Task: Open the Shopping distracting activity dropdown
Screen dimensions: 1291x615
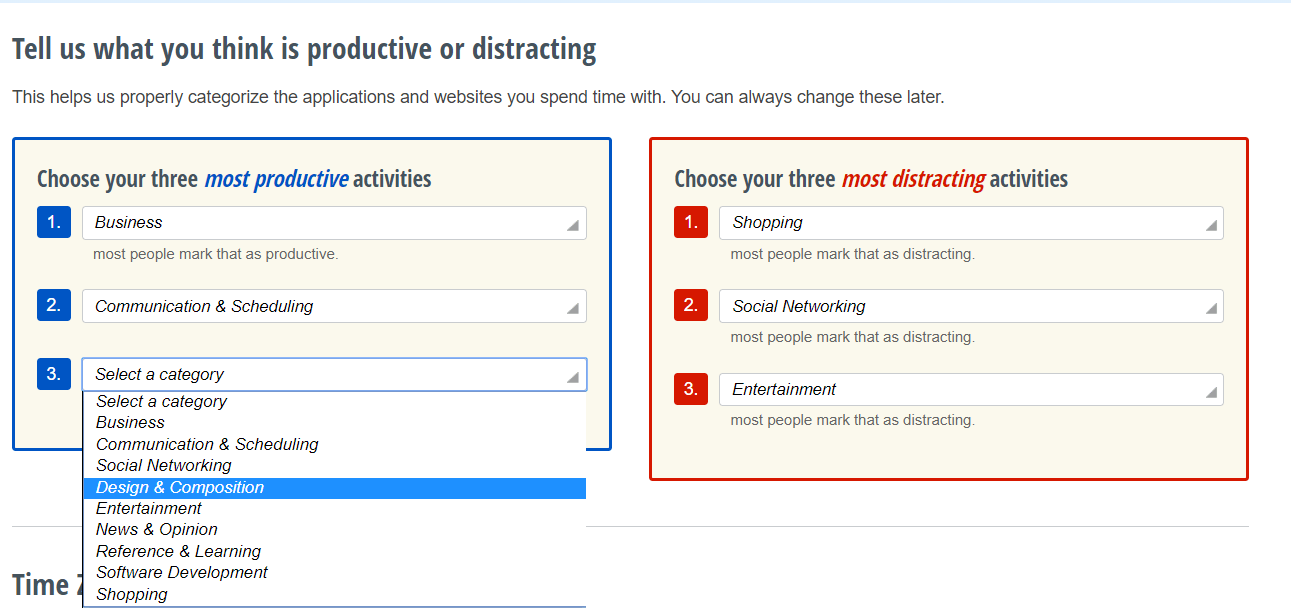Action: tap(970, 222)
